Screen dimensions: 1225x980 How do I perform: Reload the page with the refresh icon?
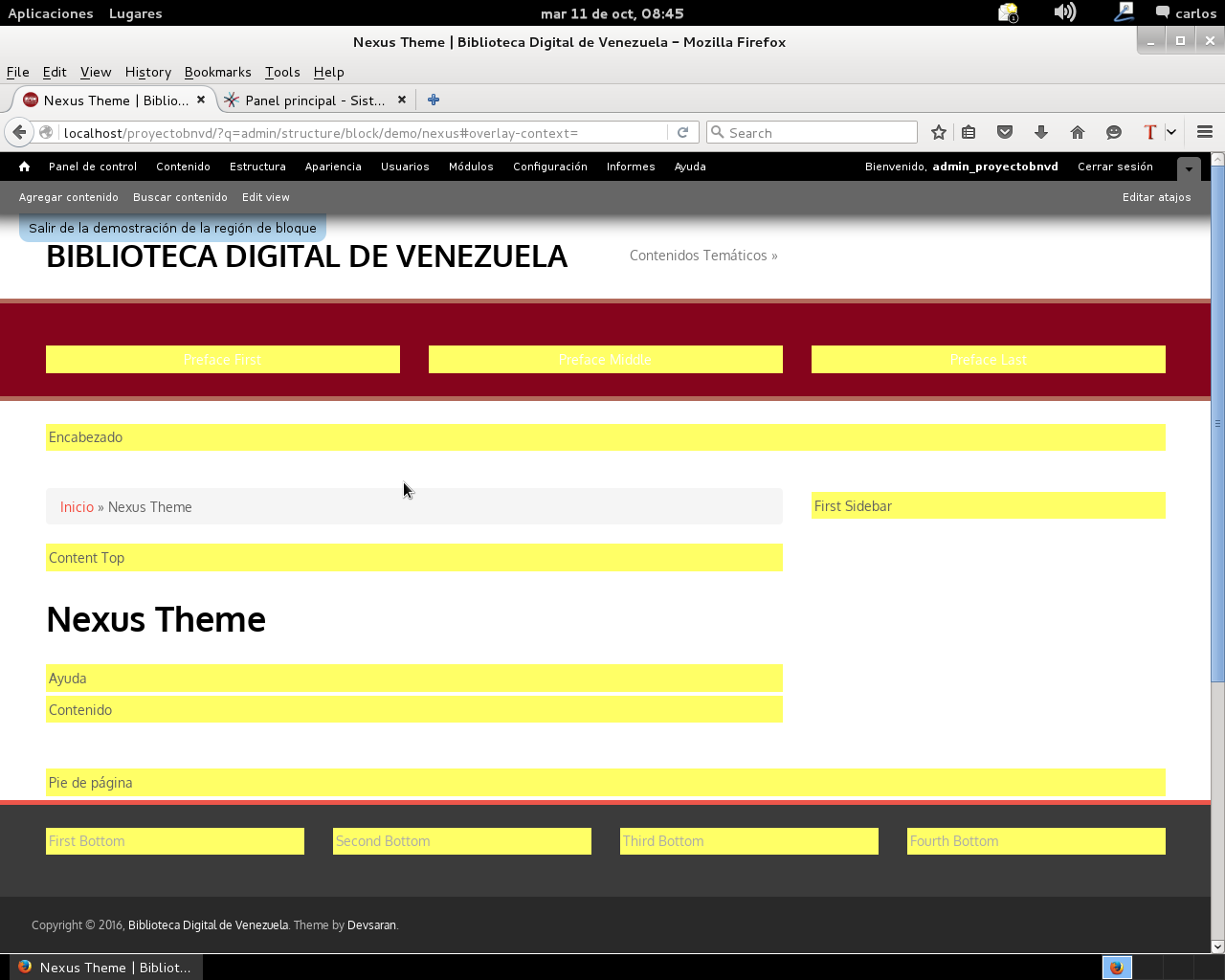pos(682,132)
